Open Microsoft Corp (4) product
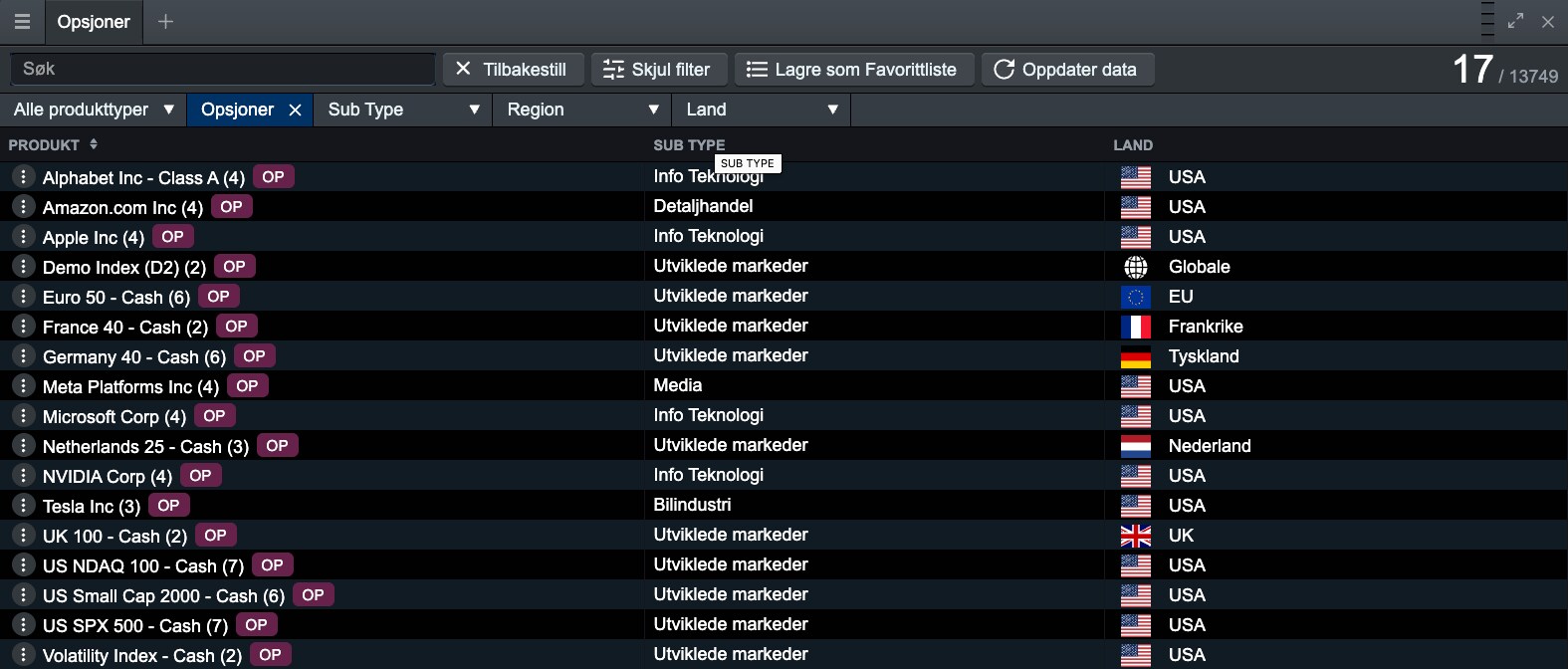Image resolution: width=1568 pixels, height=669 pixels. pos(114,417)
